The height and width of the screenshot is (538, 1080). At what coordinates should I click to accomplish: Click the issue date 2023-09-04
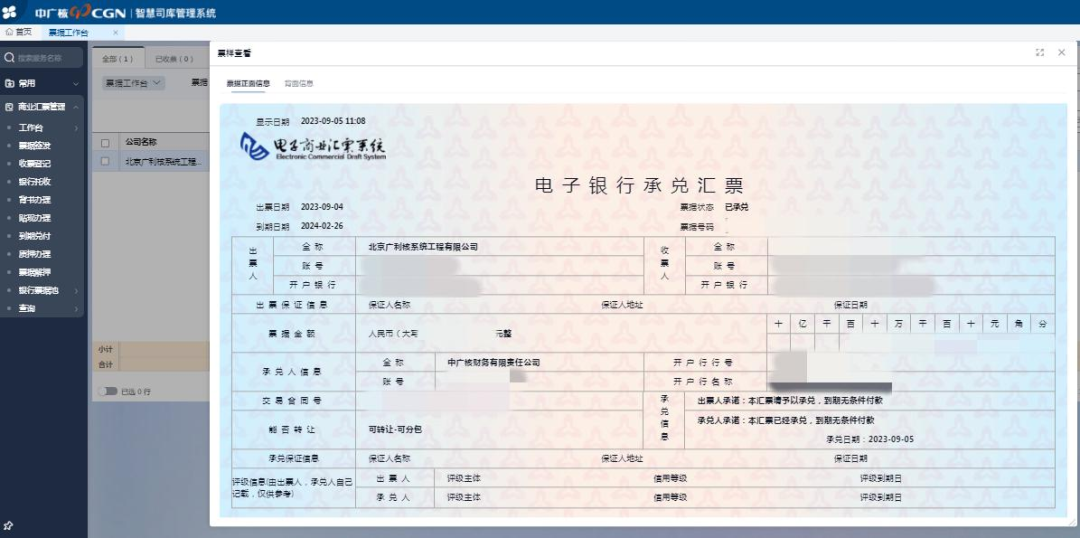tap(322, 207)
